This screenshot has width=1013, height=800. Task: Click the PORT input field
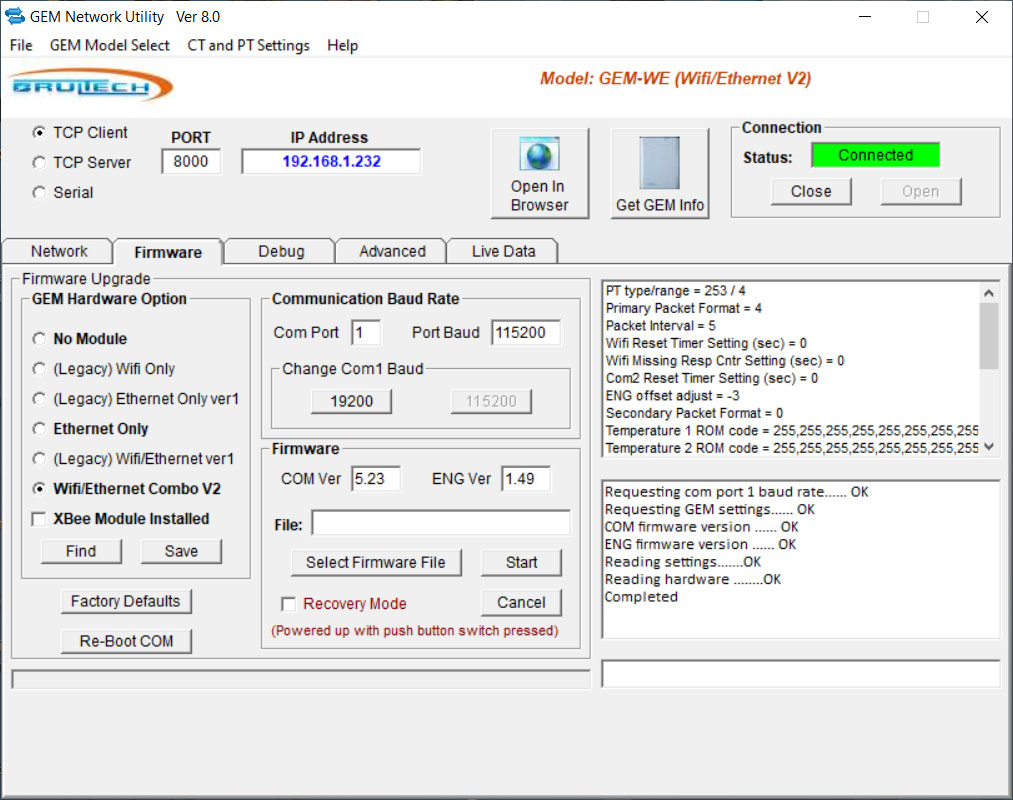coord(191,162)
